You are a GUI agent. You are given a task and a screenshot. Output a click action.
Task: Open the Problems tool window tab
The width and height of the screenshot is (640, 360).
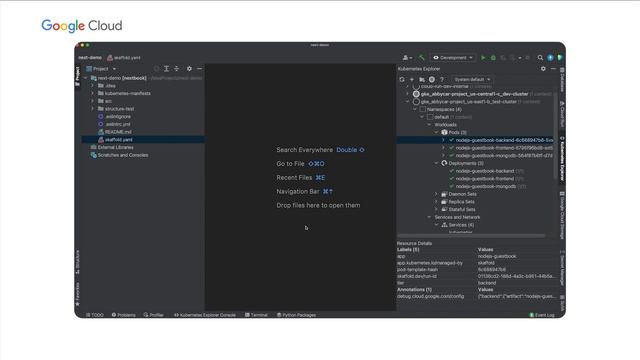pos(124,315)
